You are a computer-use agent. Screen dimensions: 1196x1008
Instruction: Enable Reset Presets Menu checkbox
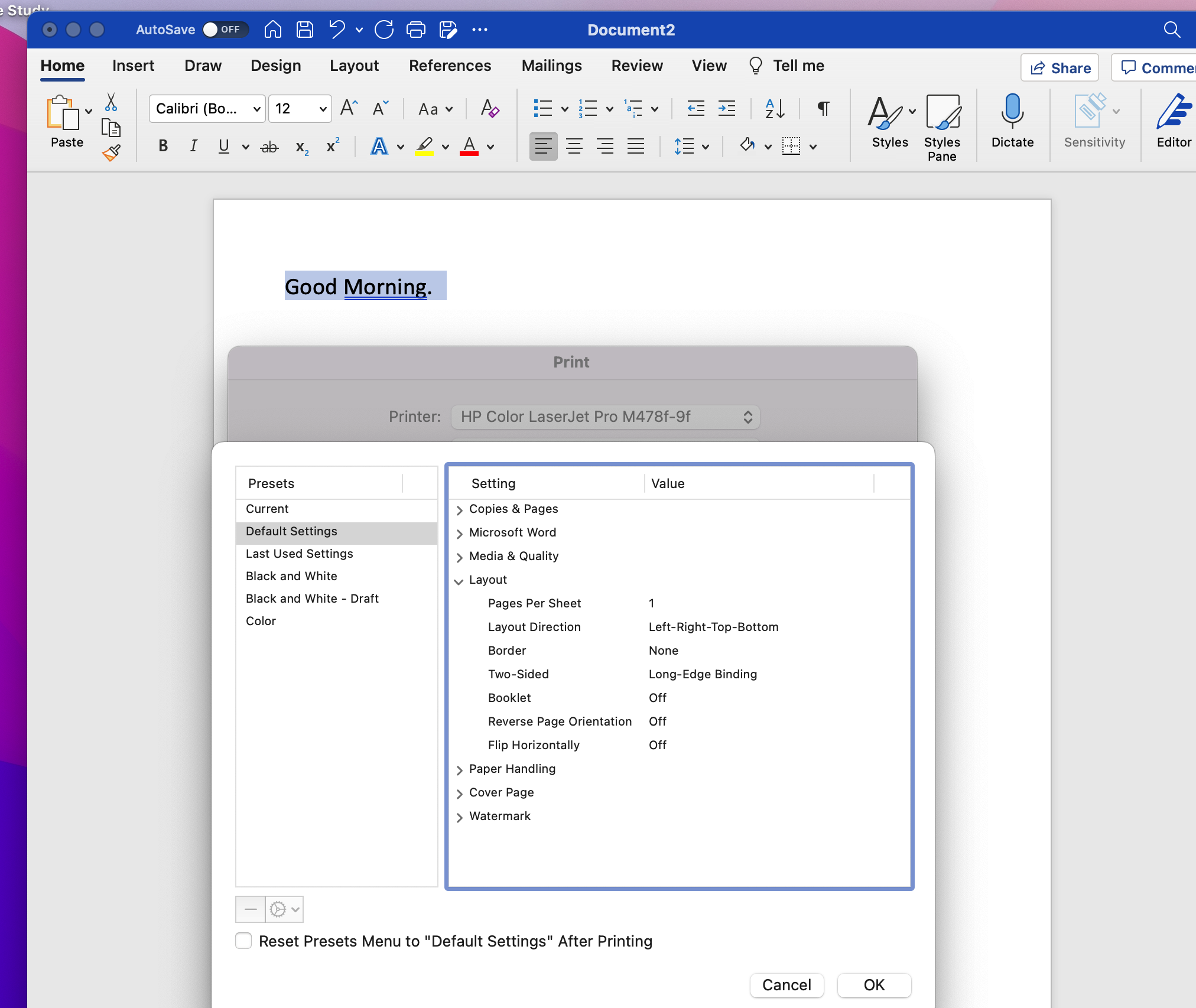243,940
